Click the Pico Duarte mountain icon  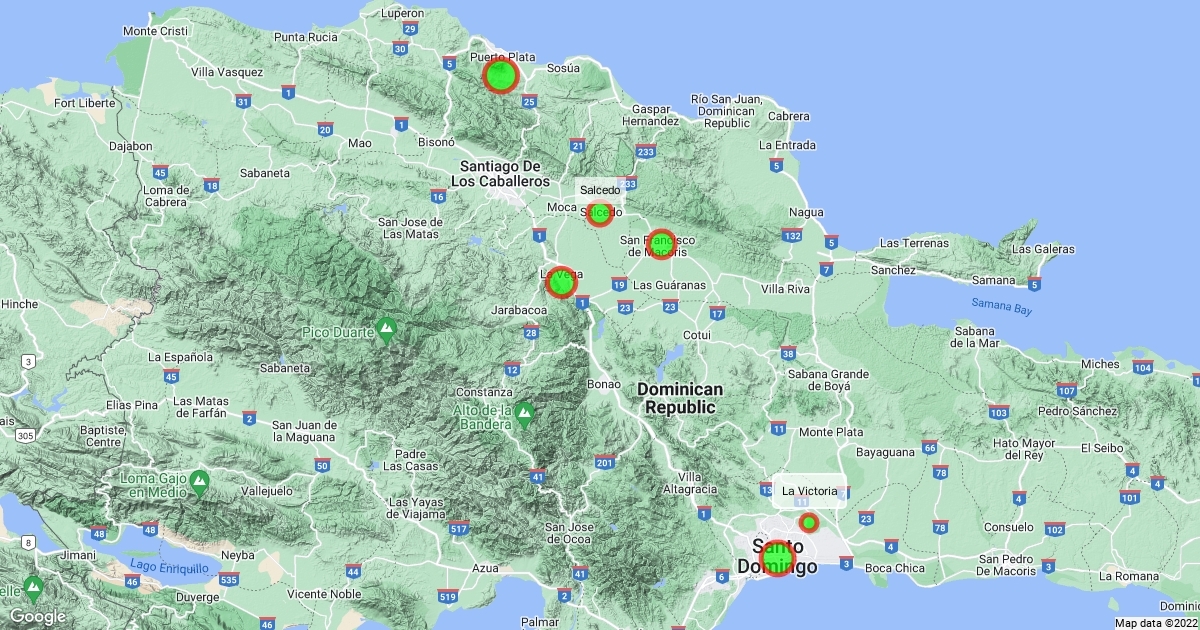click(x=386, y=329)
